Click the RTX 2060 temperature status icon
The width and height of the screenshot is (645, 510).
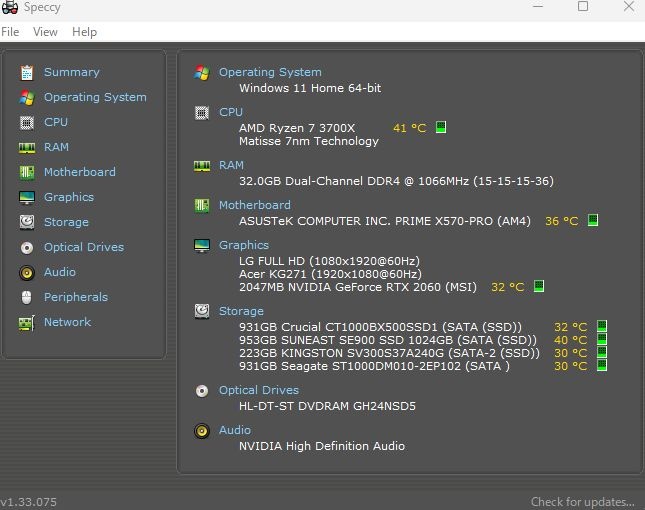click(539, 286)
